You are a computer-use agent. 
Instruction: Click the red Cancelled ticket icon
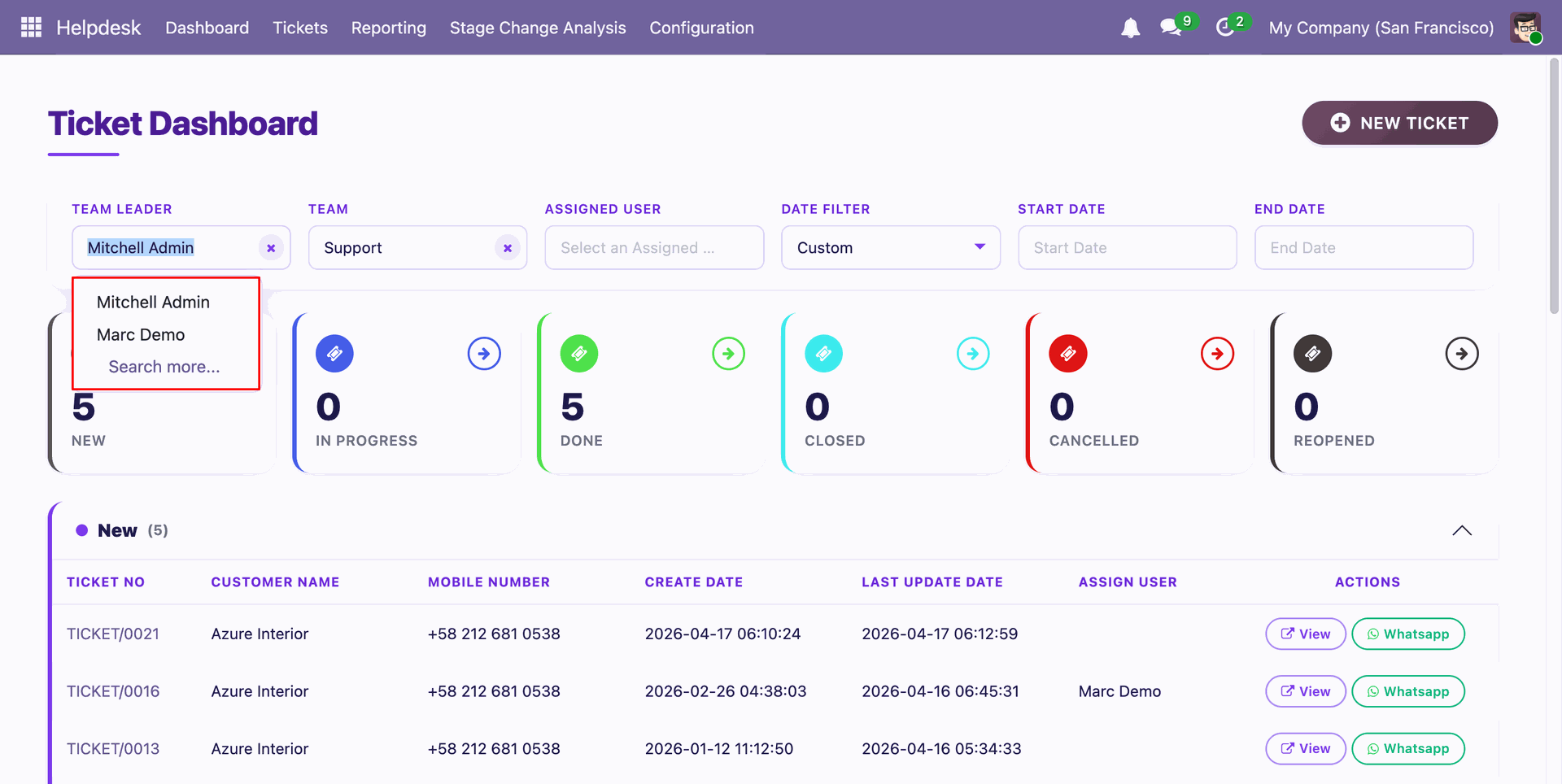click(1068, 354)
